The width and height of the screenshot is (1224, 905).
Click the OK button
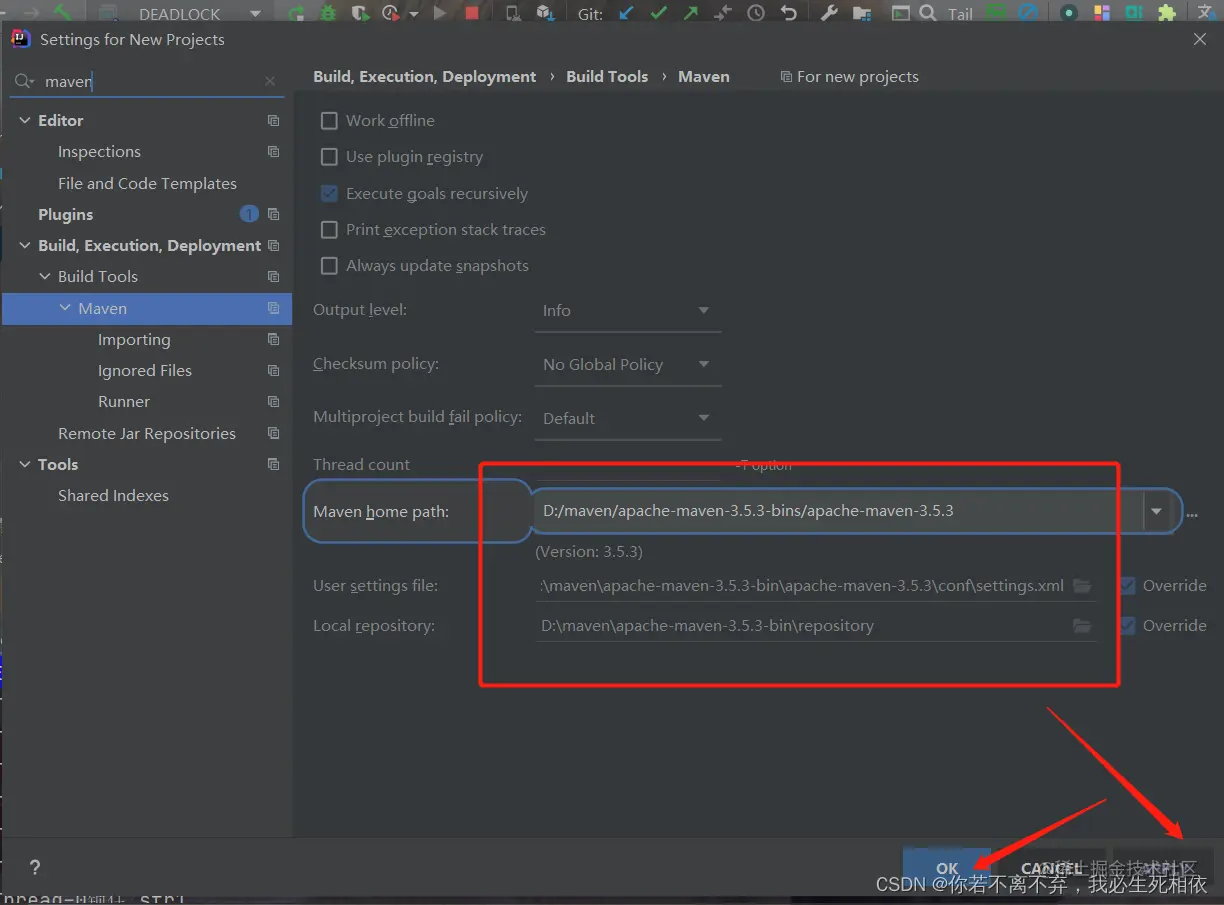click(947, 868)
